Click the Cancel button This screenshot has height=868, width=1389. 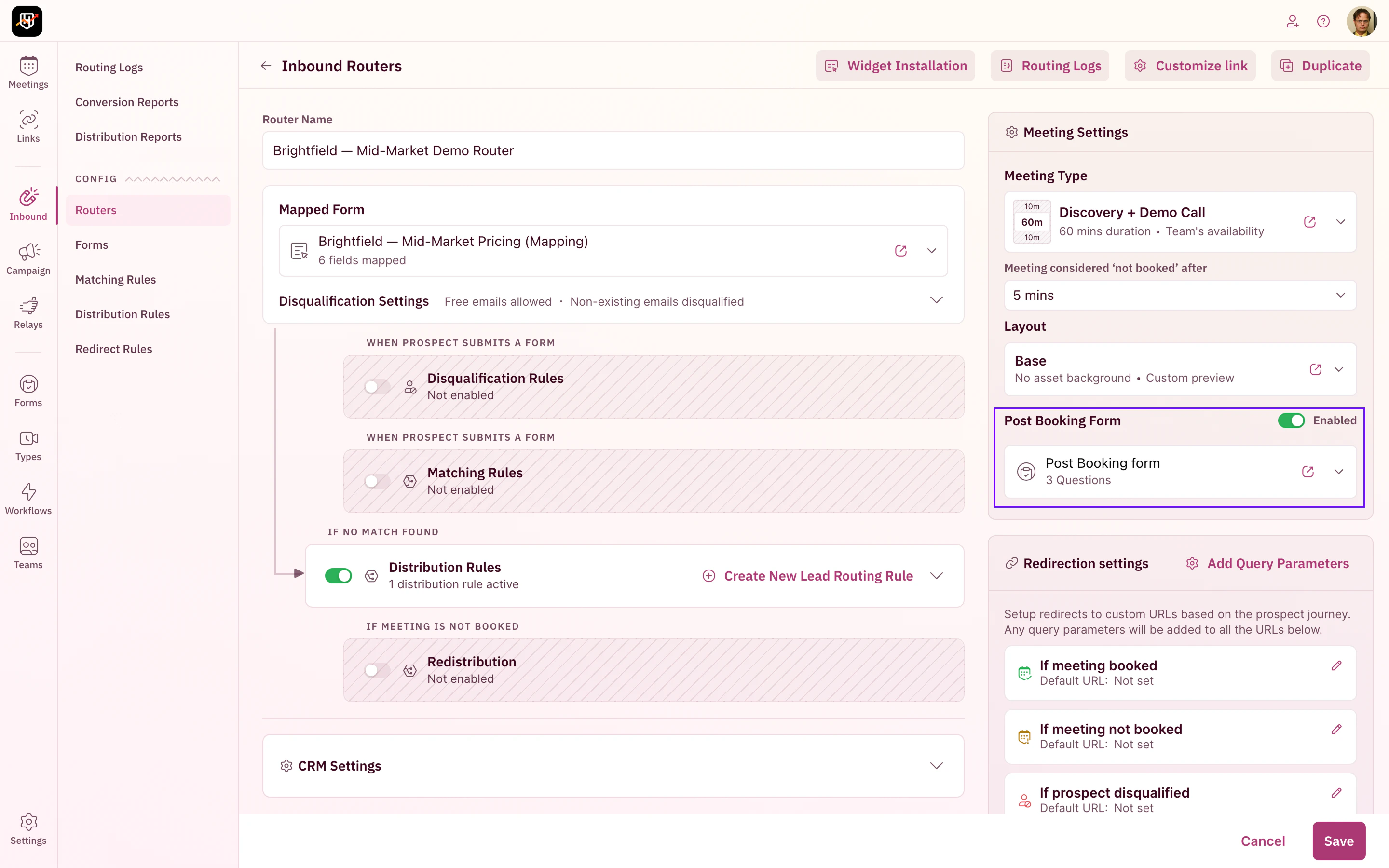[x=1263, y=841]
